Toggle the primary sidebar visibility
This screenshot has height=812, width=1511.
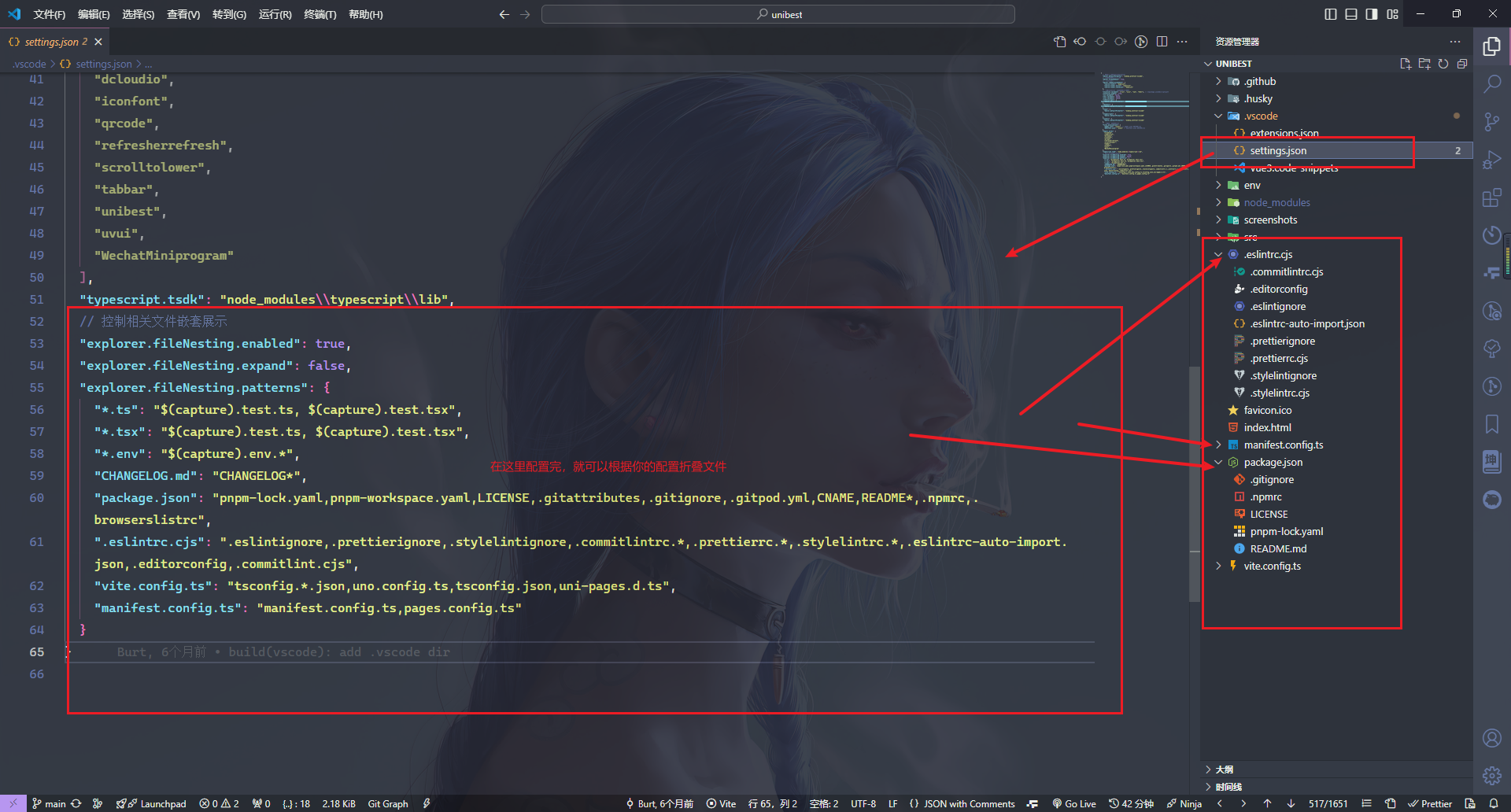(1330, 13)
